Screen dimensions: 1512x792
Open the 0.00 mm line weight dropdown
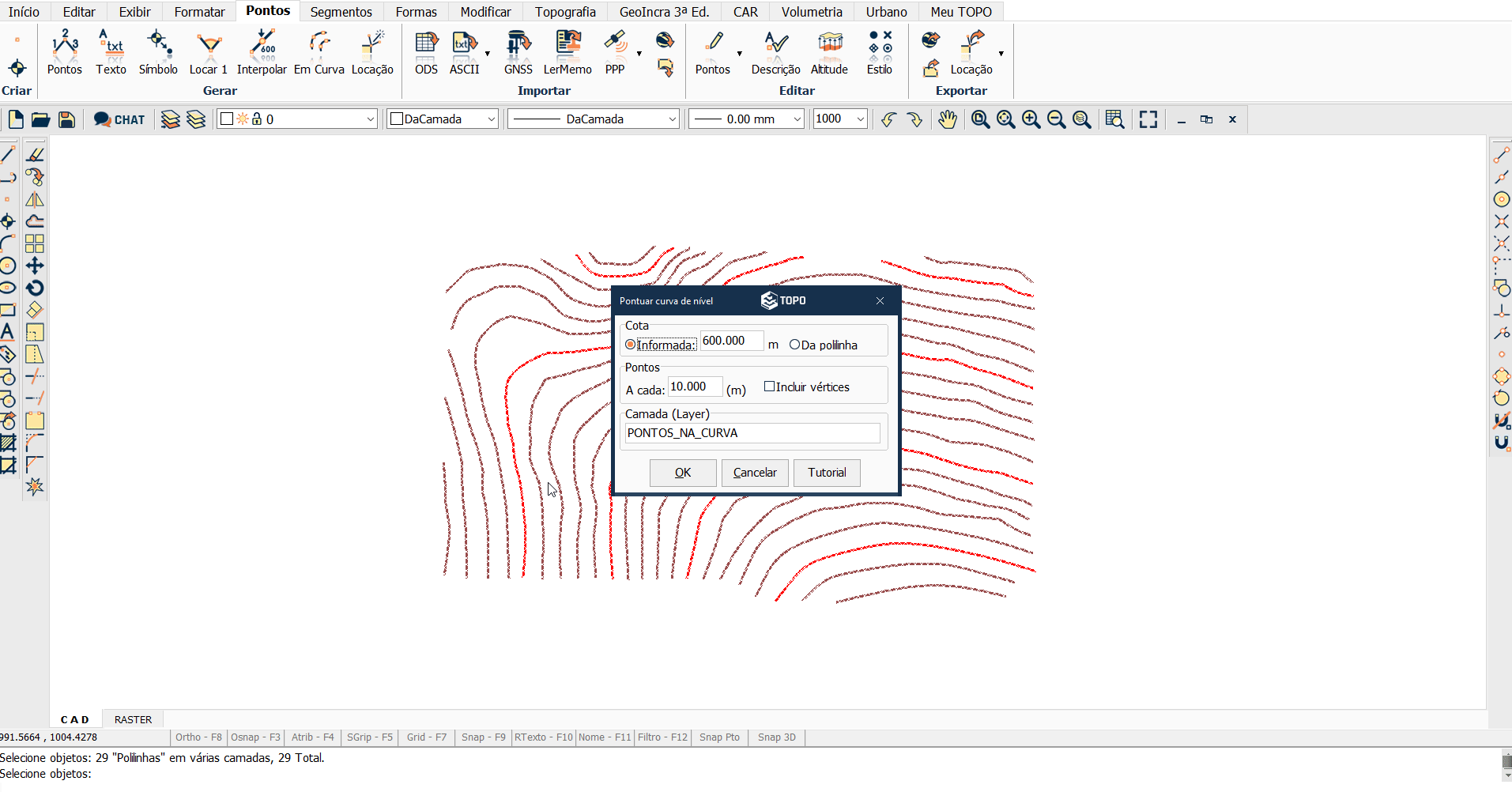(x=797, y=119)
